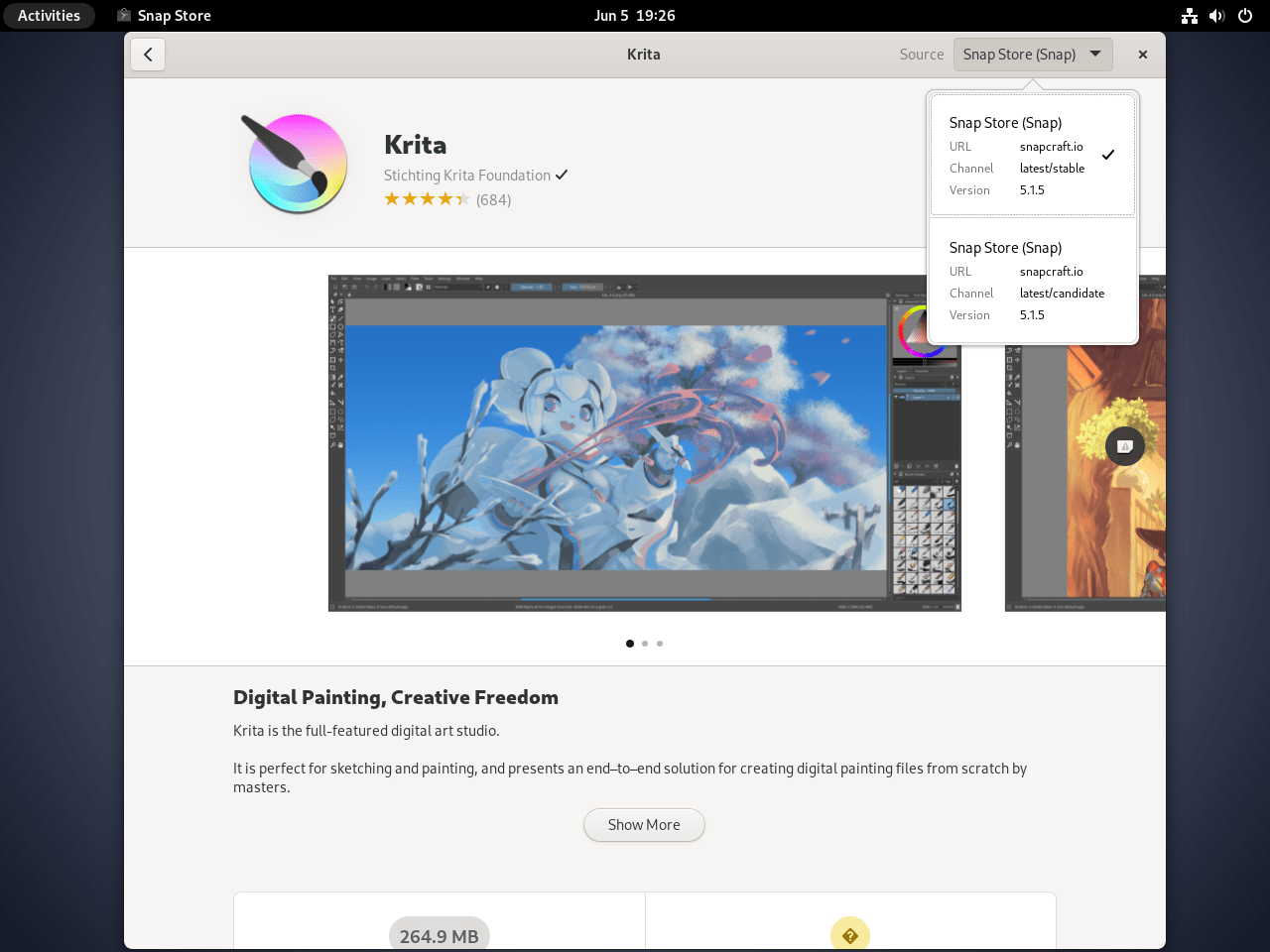Screen dimensions: 1270x952
Task: Click the yellow safety warning badge
Action: click(x=850, y=935)
